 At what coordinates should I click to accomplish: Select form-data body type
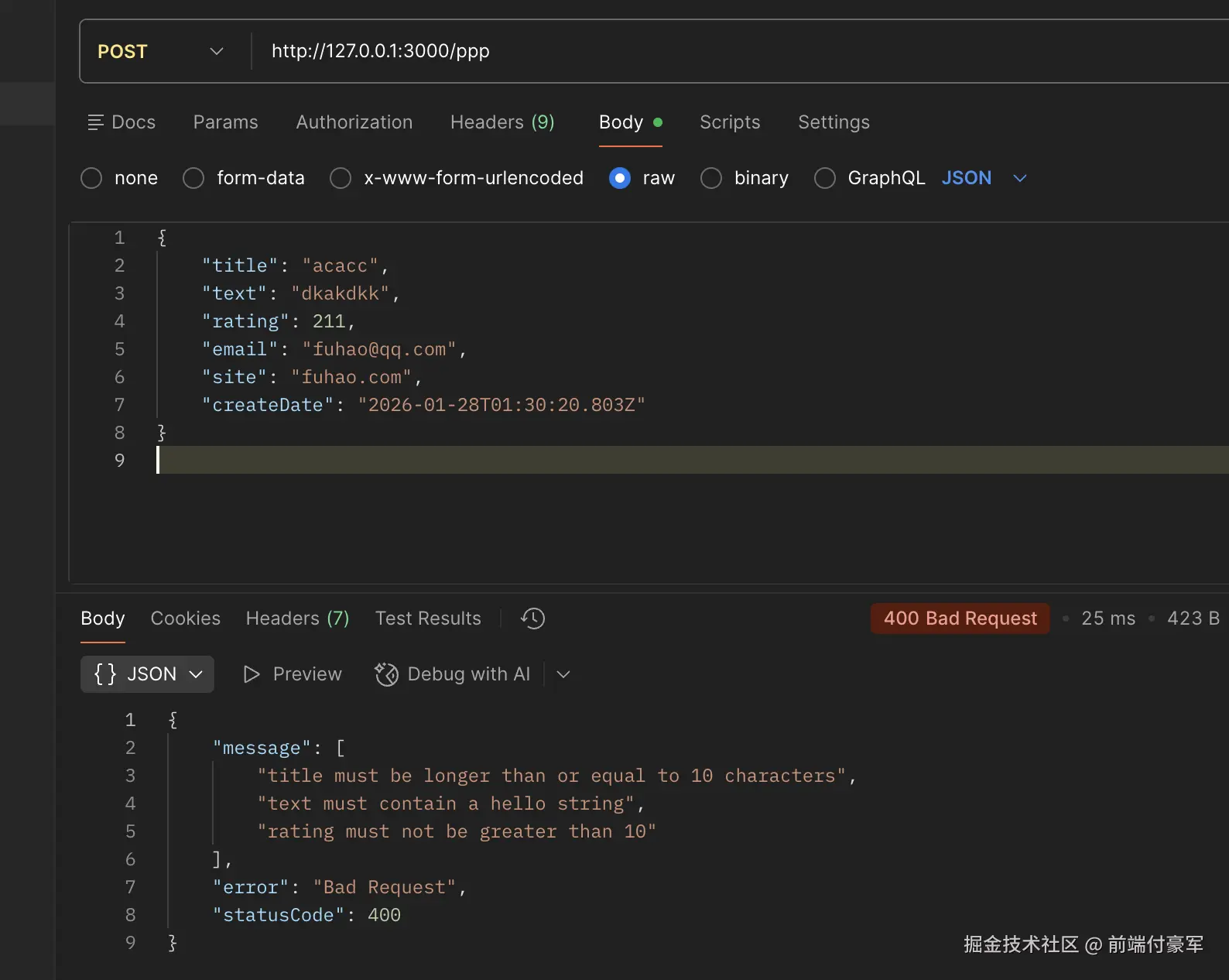point(193,178)
